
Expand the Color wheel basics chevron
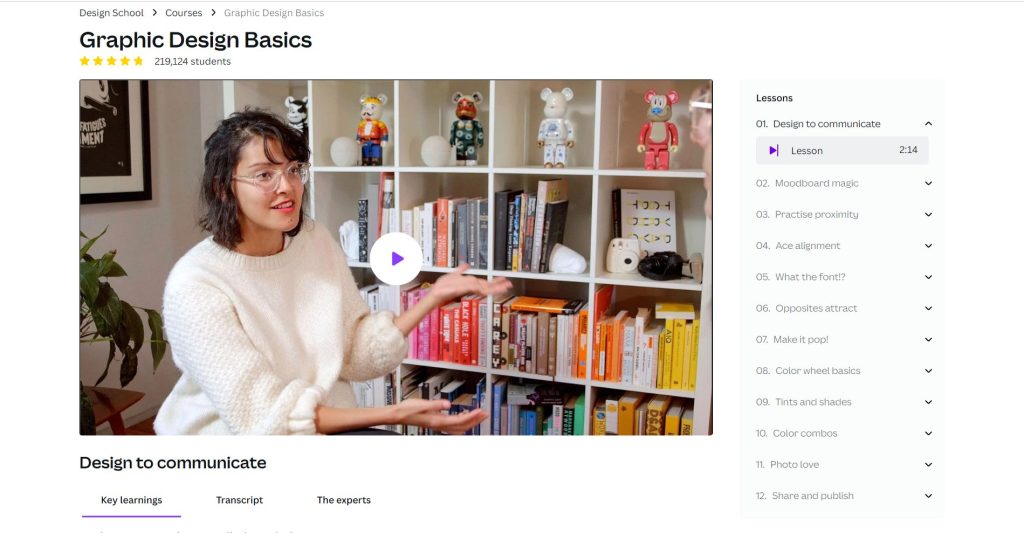(928, 371)
